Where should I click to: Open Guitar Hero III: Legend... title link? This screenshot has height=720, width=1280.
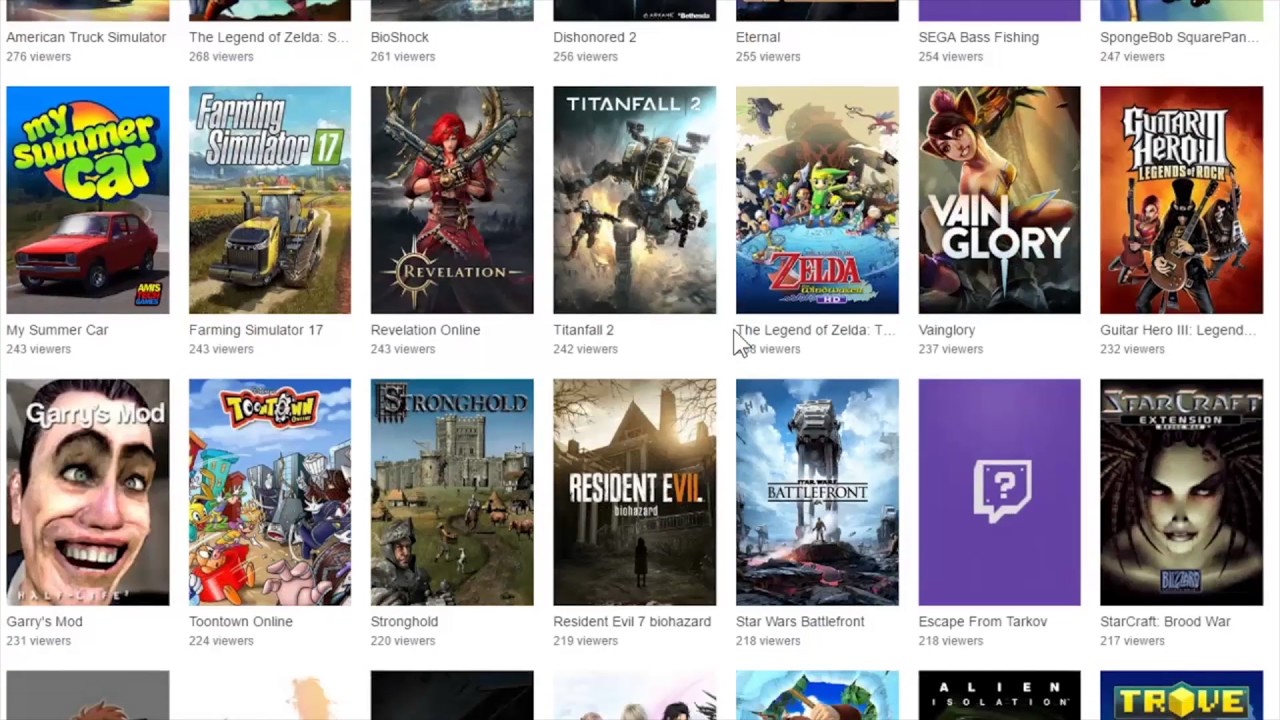point(1178,330)
